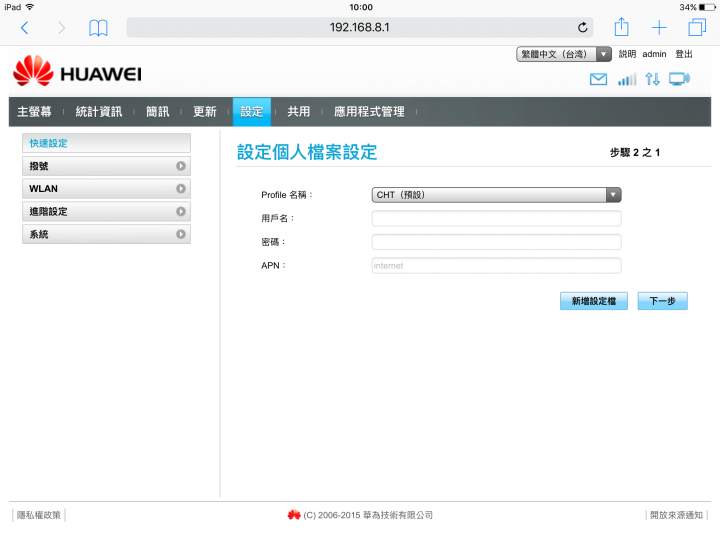Click the 新增設定檔 button
Screen dimensions: 720x540
point(594,301)
